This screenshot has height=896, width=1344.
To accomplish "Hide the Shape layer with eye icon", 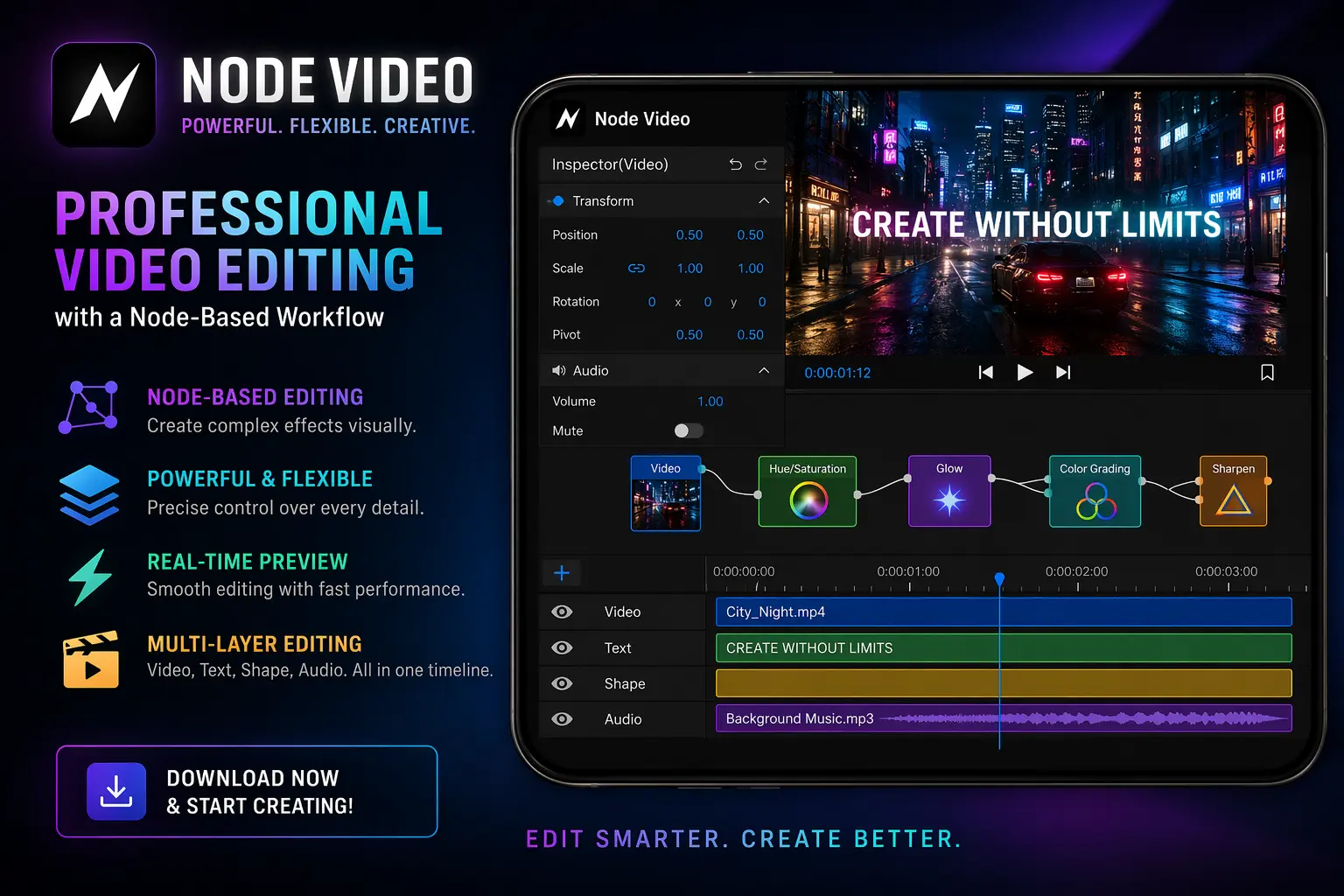I will pos(562,683).
